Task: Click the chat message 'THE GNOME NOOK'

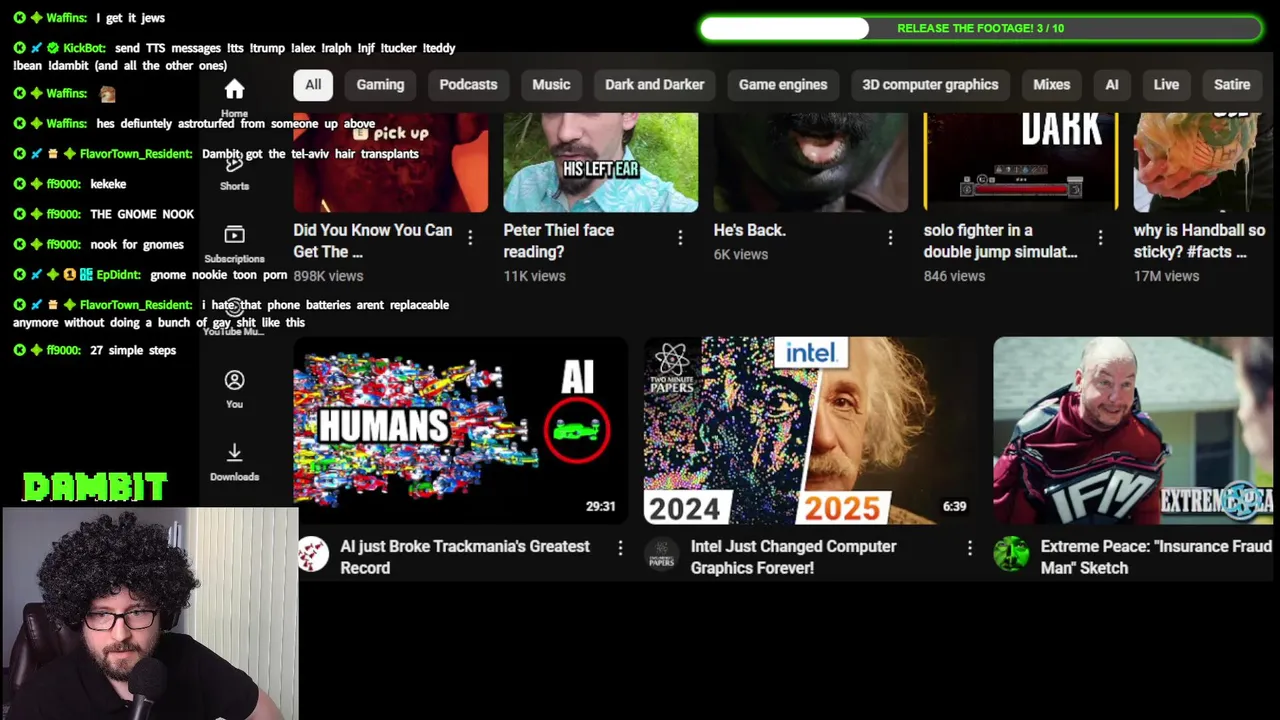Action: tap(142, 214)
